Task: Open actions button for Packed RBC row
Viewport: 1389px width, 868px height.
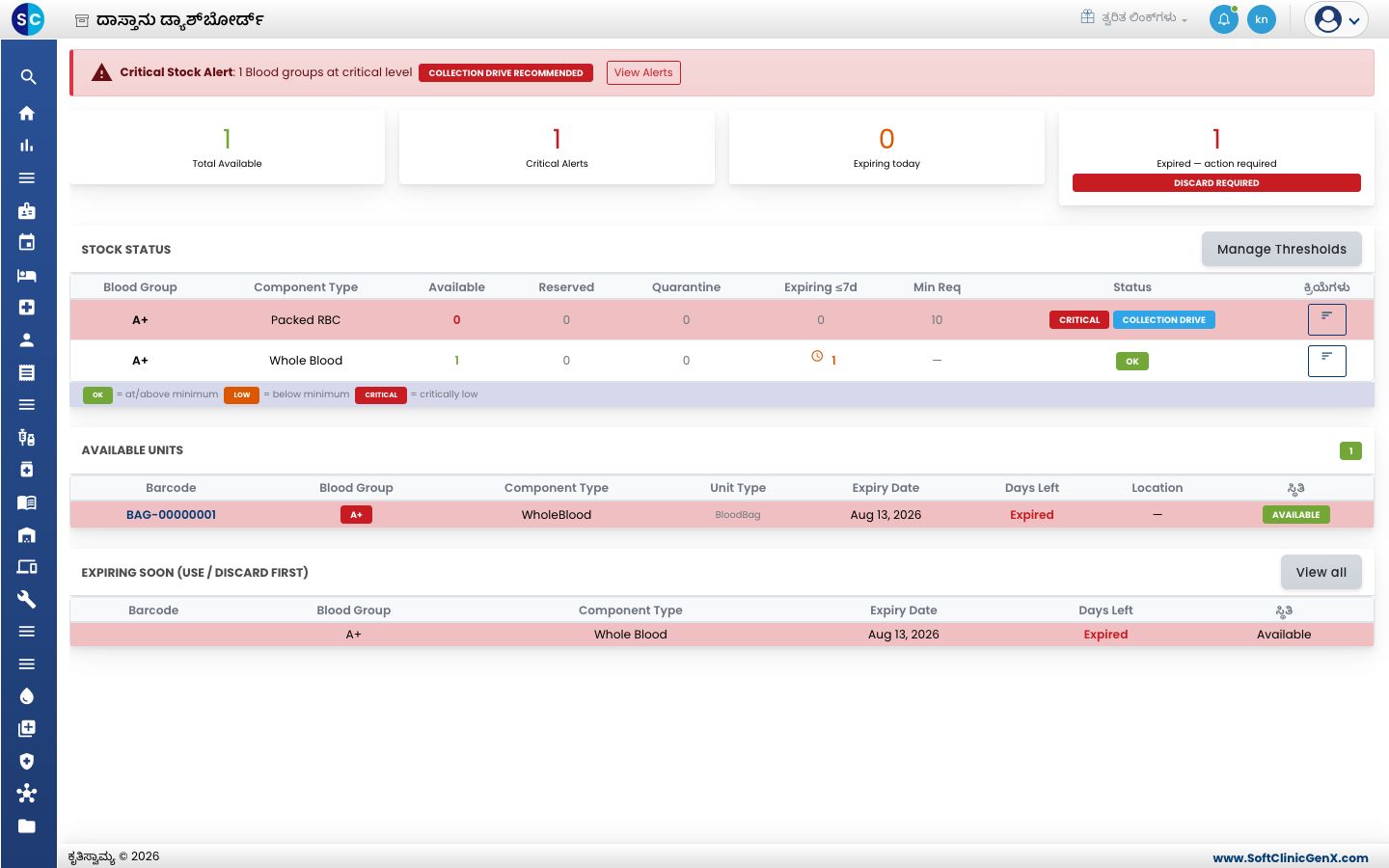Action: [x=1326, y=319]
